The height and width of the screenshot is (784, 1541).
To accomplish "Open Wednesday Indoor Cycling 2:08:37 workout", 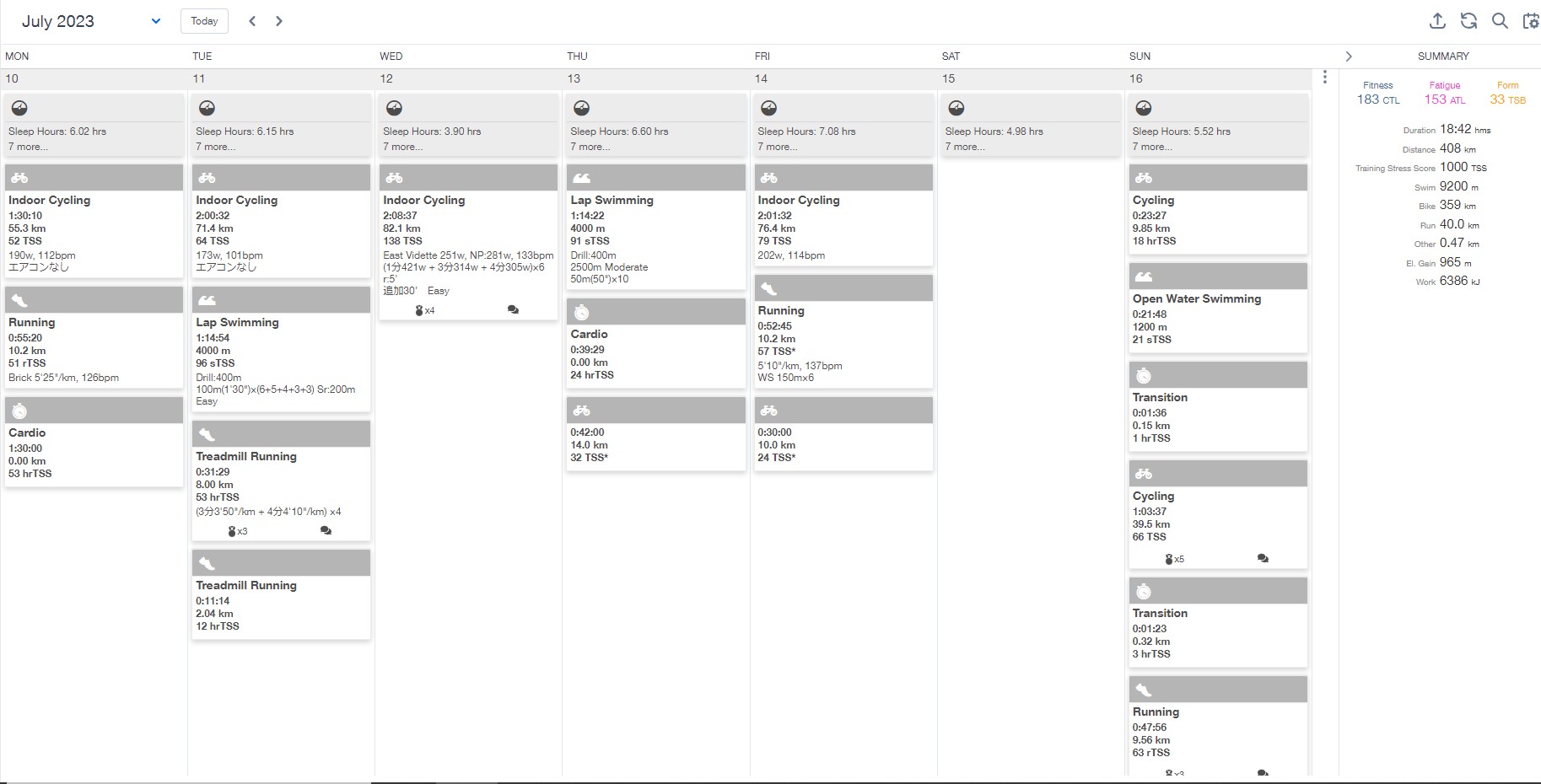I will click(468, 242).
